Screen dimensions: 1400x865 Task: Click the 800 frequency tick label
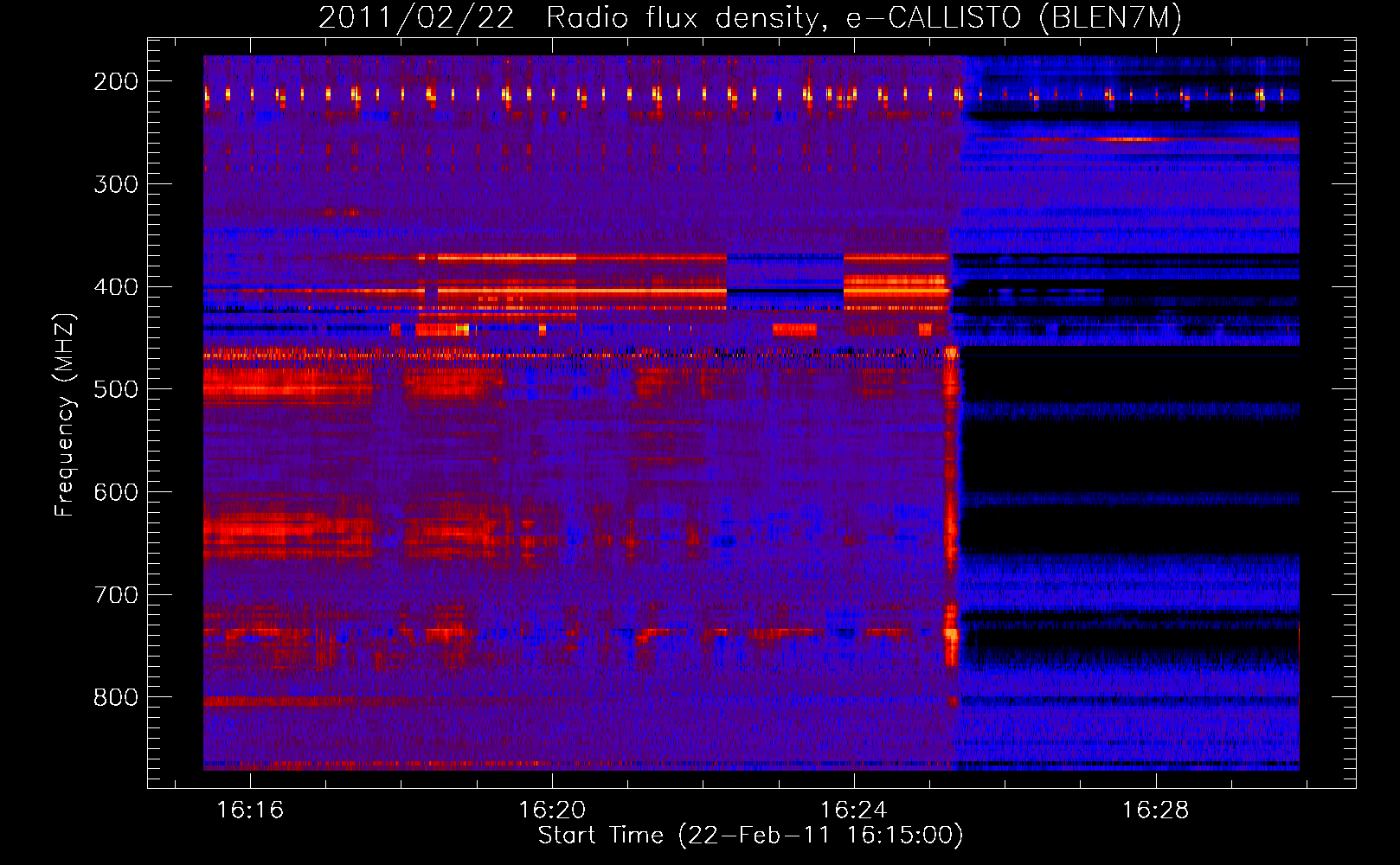pyautogui.click(x=116, y=697)
